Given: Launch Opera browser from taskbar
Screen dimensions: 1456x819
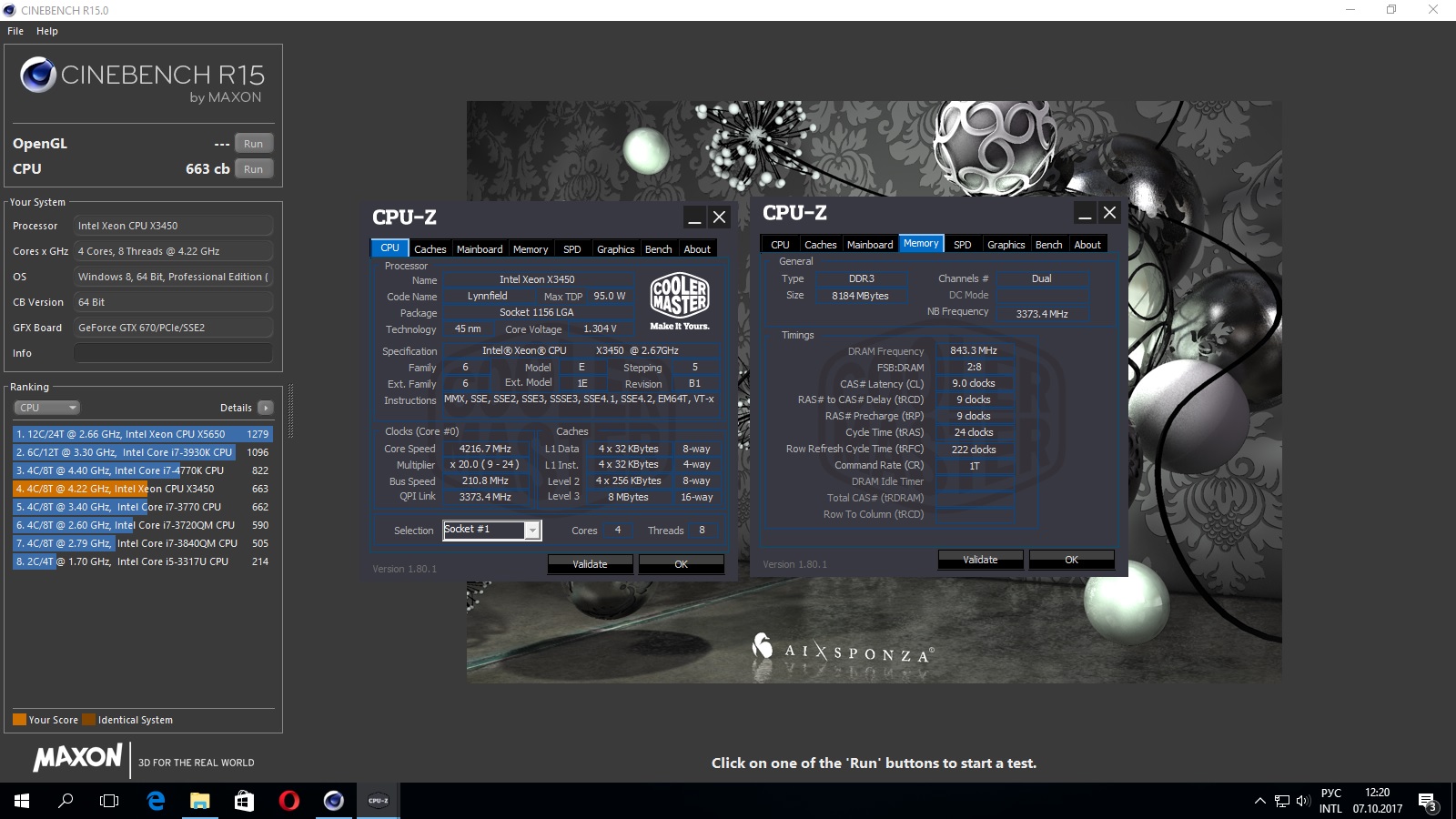Looking at the screenshot, I should pyautogui.click(x=288, y=801).
